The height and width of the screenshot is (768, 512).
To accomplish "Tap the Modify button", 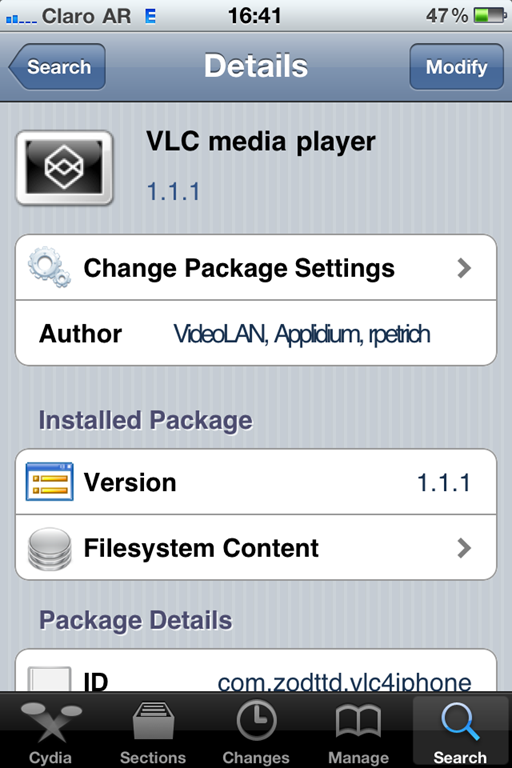I will [457, 67].
